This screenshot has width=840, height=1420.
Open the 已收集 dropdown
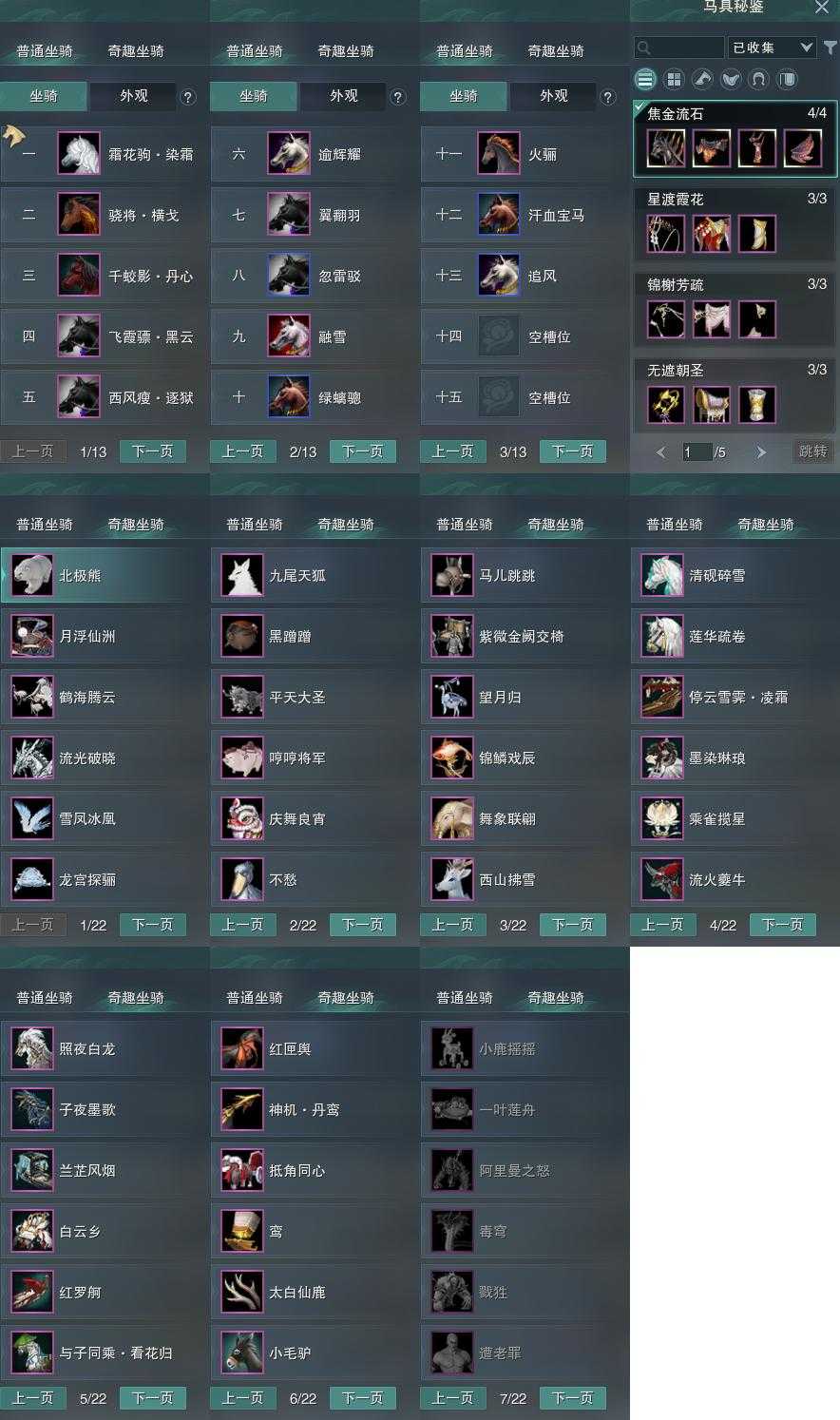coord(772,48)
